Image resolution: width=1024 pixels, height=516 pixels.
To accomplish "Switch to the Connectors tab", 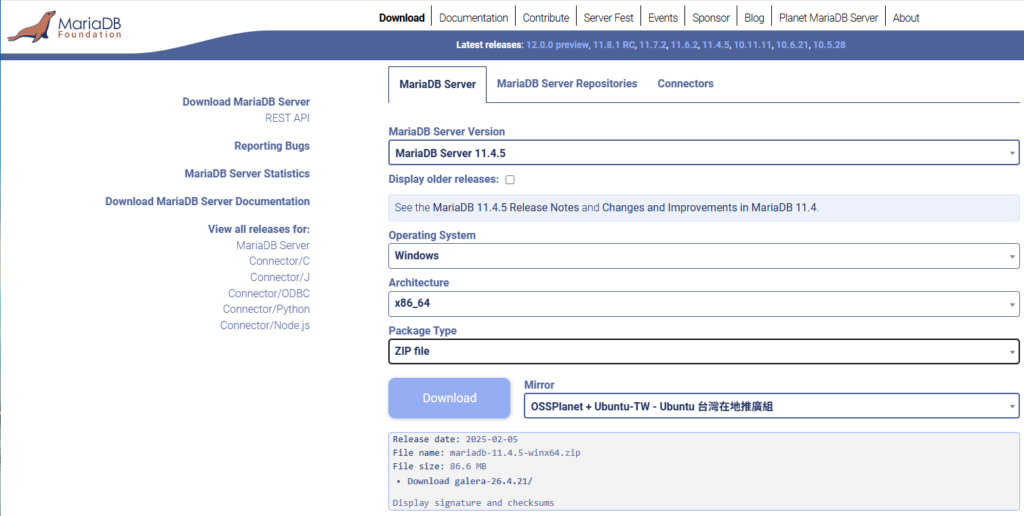I will (x=685, y=84).
